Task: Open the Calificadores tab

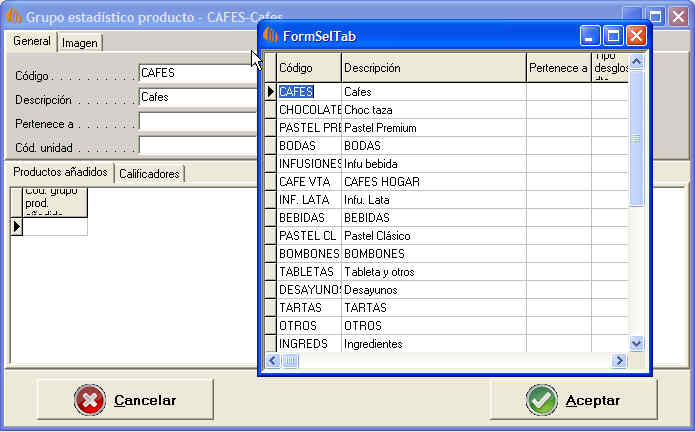Action: pos(150,174)
